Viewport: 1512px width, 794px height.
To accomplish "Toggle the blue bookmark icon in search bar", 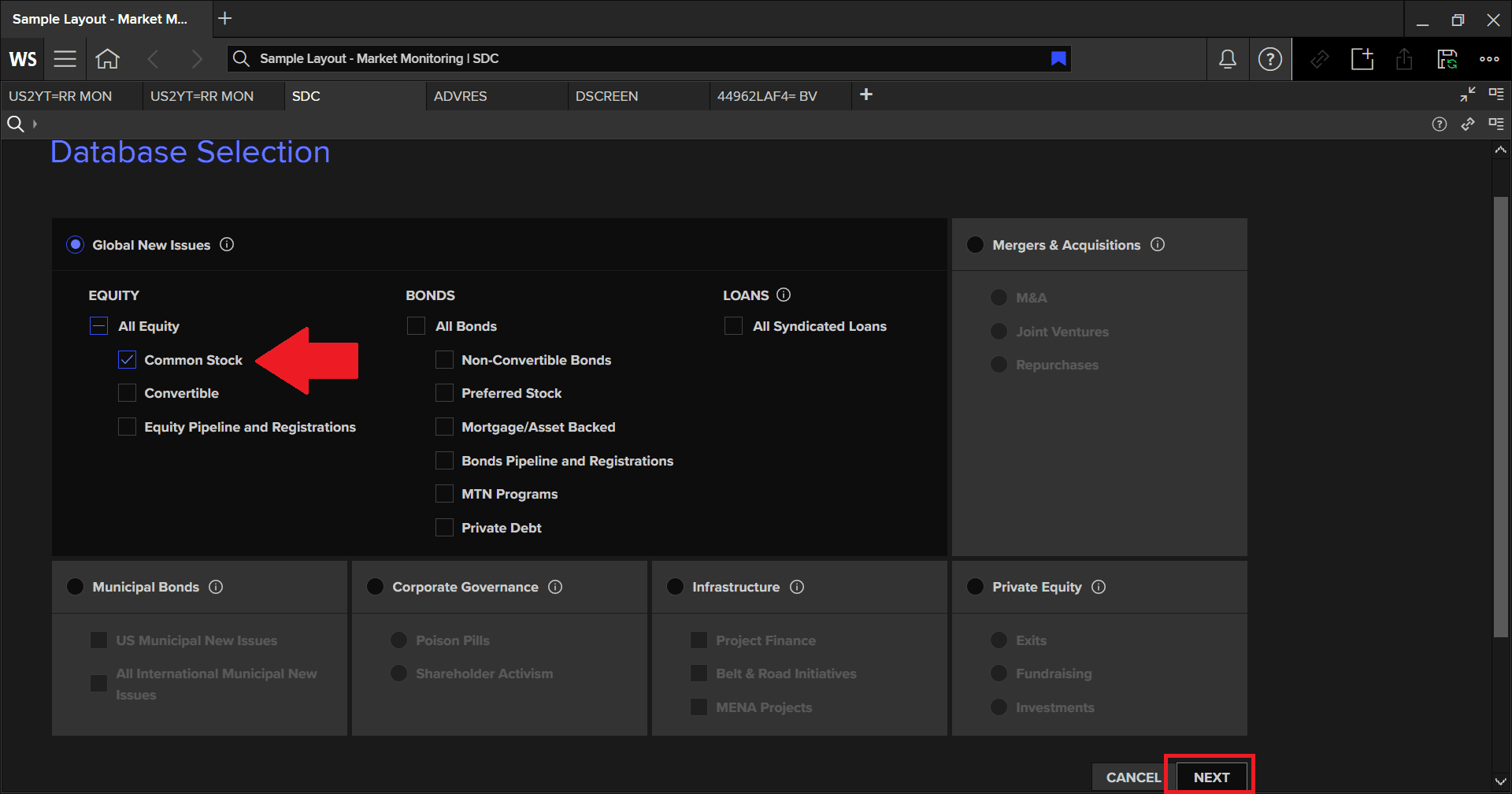I will (x=1058, y=58).
